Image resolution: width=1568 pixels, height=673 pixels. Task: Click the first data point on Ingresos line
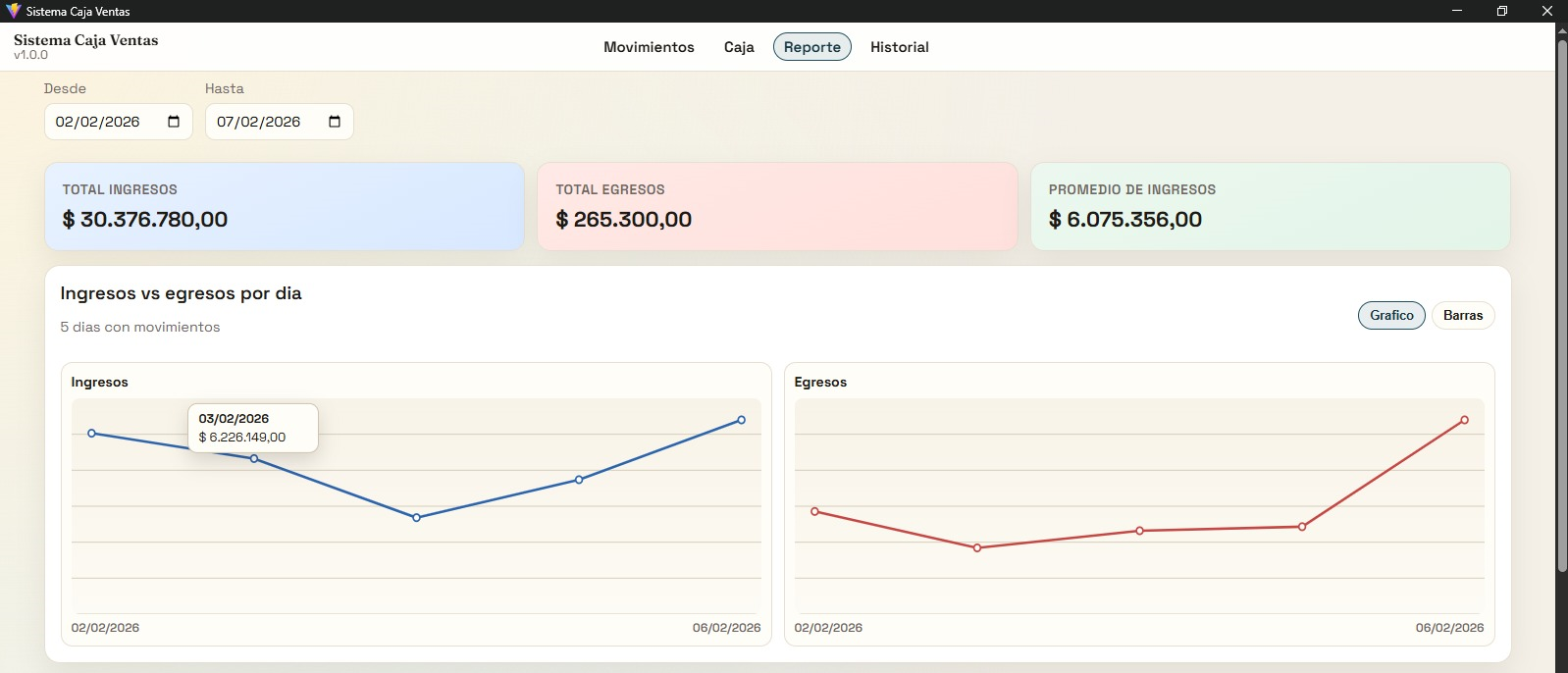click(x=92, y=433)
